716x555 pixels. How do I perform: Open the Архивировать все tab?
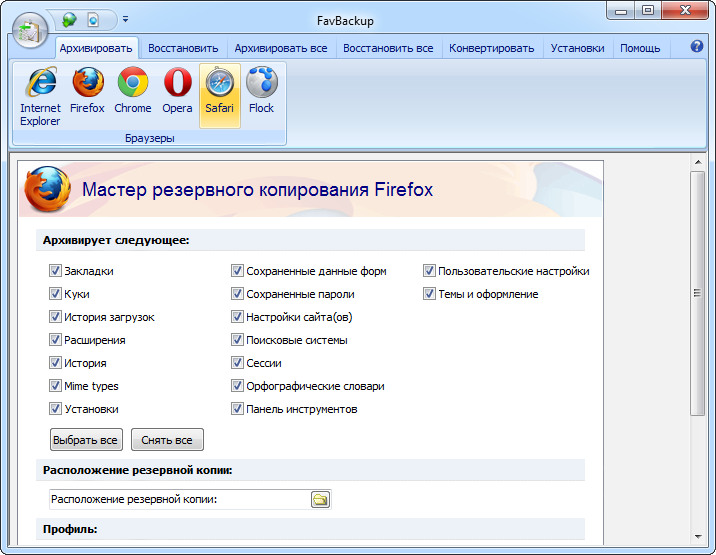pos(281,48)
